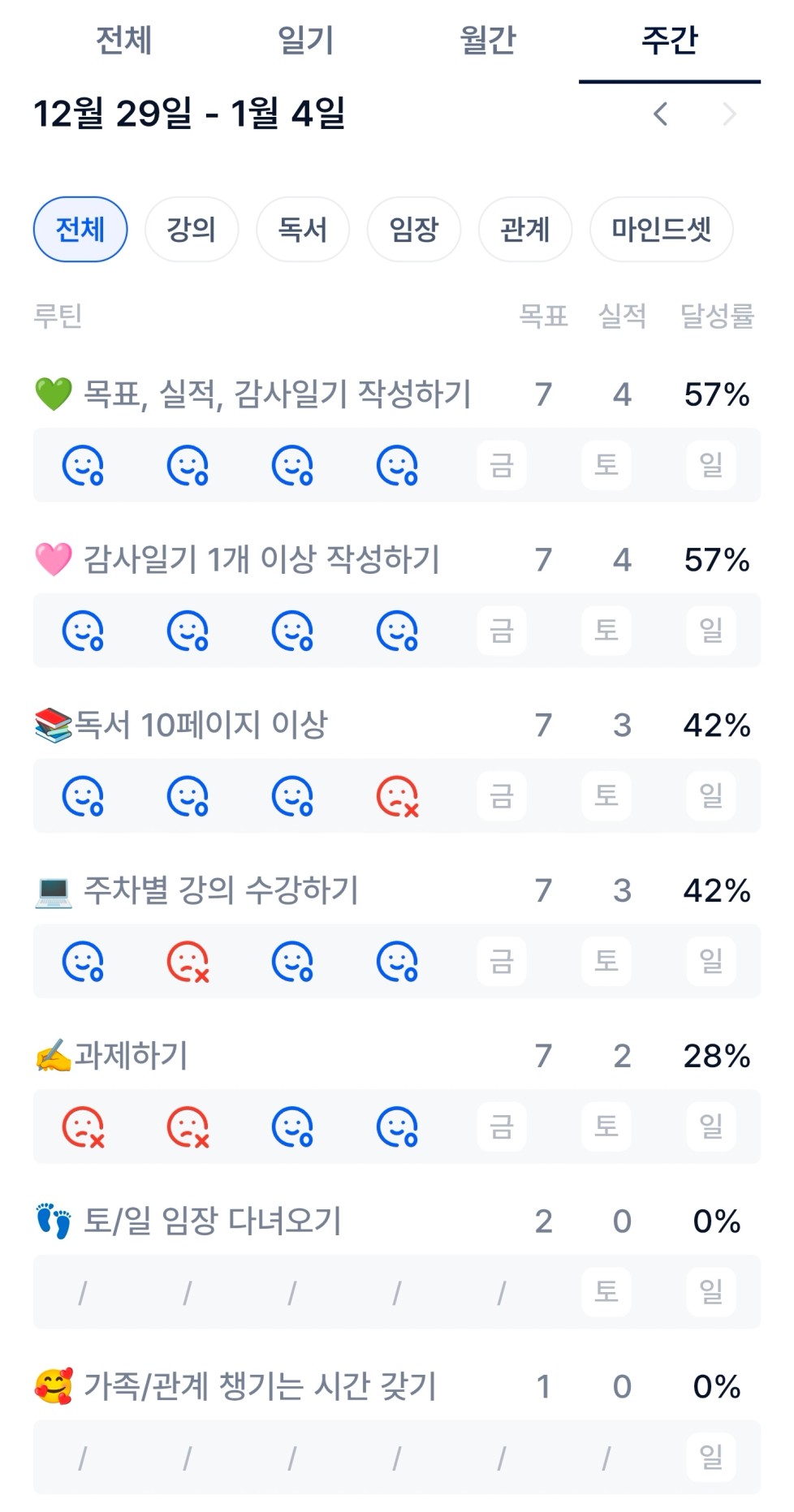
Task: Click fourth blue smiley under 과제하기
Action: pyautogui.click(x=397, y=1127)
